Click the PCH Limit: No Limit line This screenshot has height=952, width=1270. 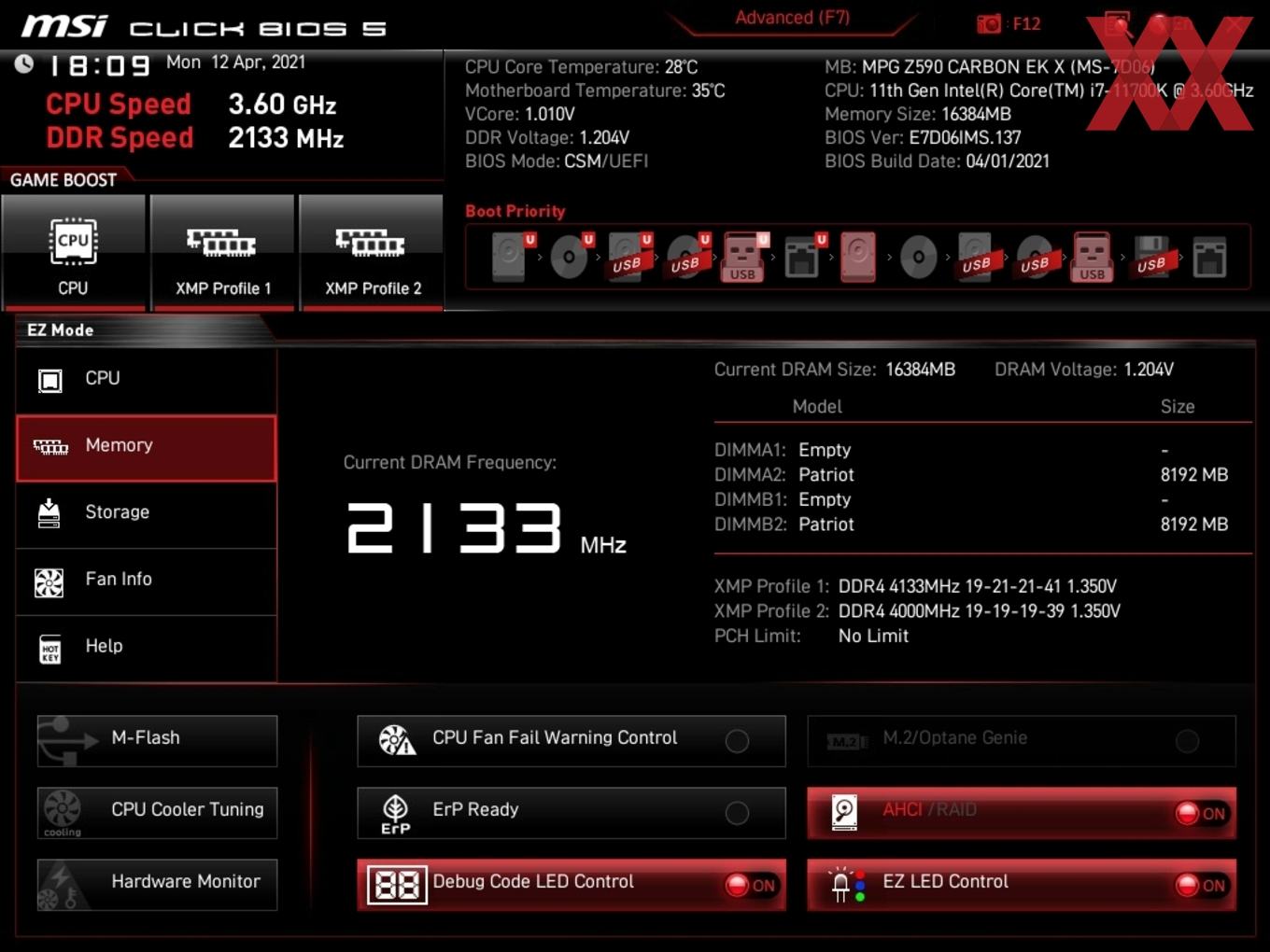pos(811,637)
